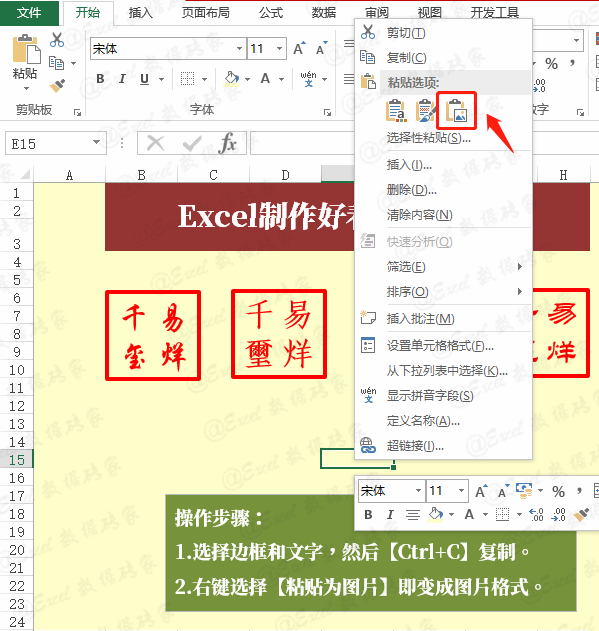Click the ribbon wén phonetic guide icon
This screenshot has height=631, width=599.
click(308, 78)
